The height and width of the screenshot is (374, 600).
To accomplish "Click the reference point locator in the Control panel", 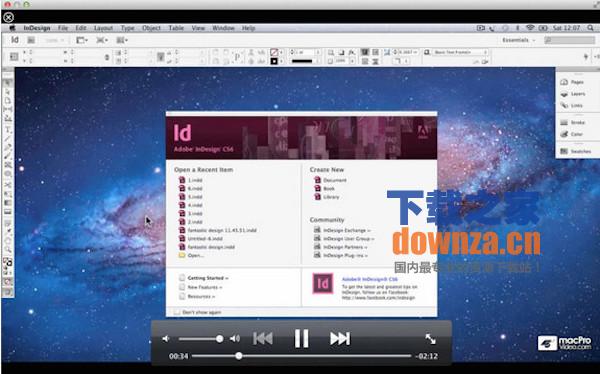I will (14, 56).
